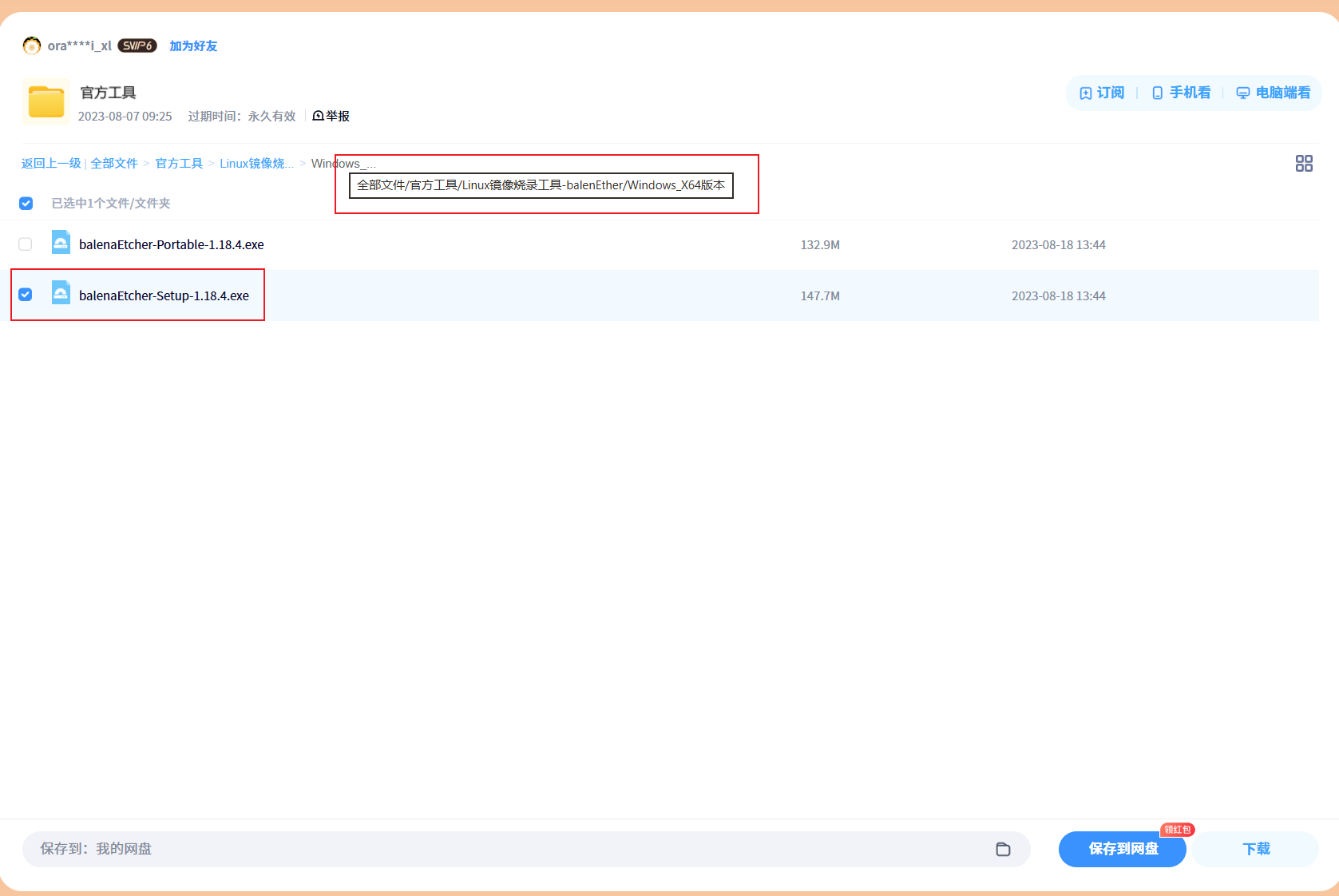Open the save-location folder picker icon
Viewport: 1339px width, 896px height.
1004,849
